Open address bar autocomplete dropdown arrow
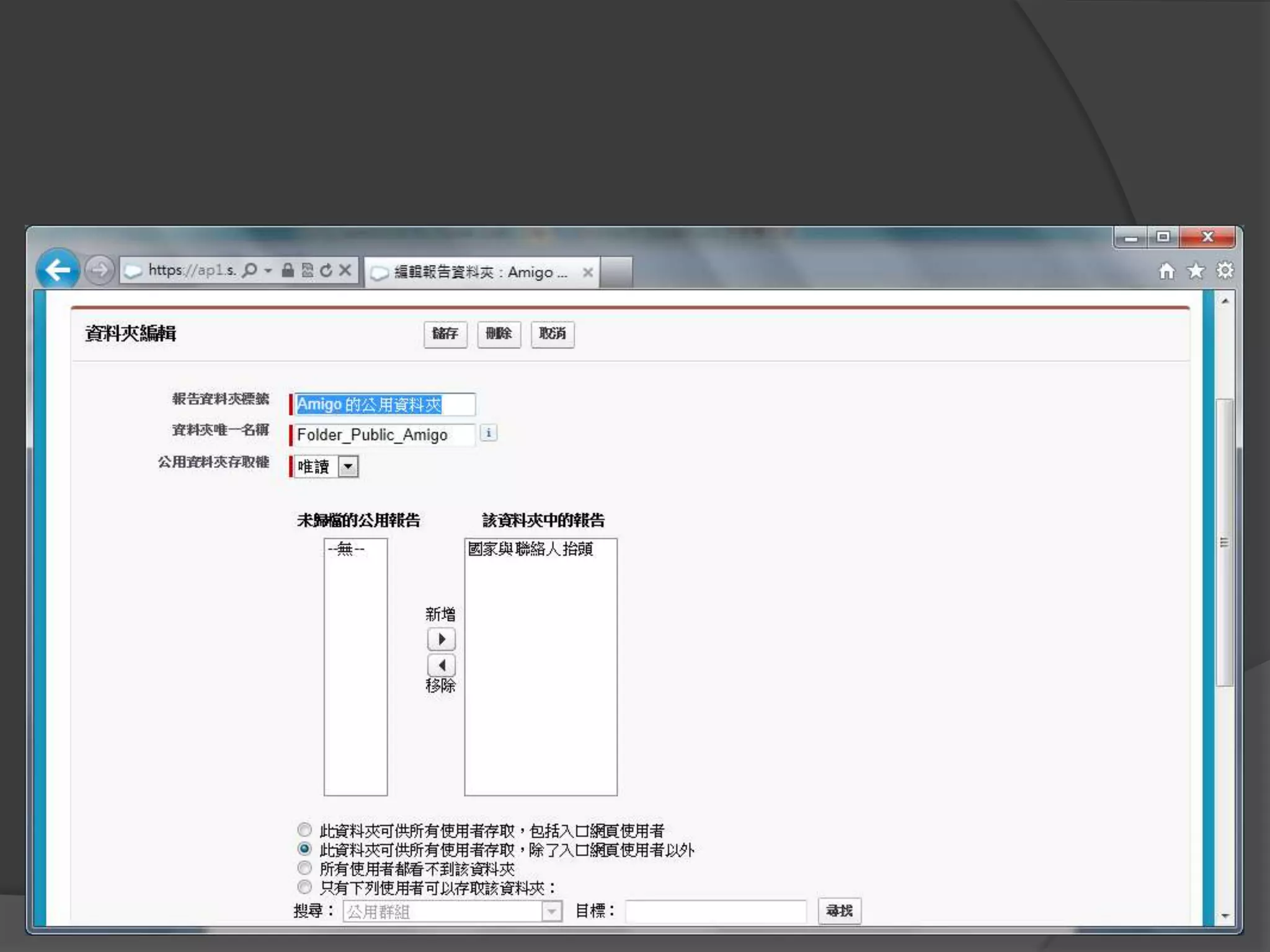 (x=268, y=271)
